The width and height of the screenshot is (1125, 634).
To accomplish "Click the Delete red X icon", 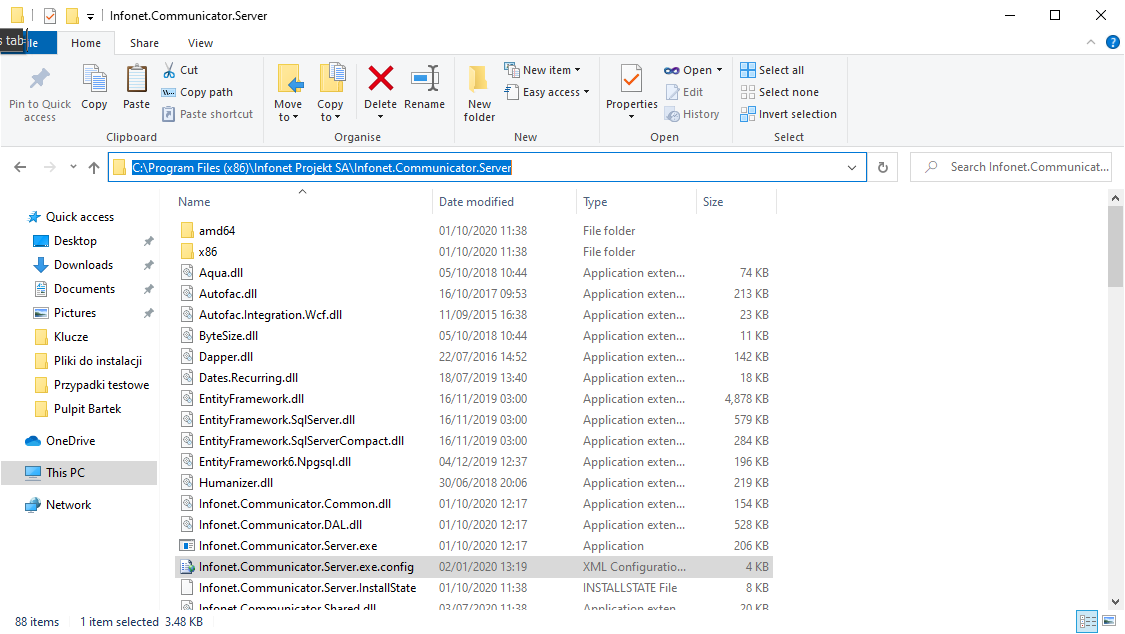I will pyautogui.click(x=380, y=78).
